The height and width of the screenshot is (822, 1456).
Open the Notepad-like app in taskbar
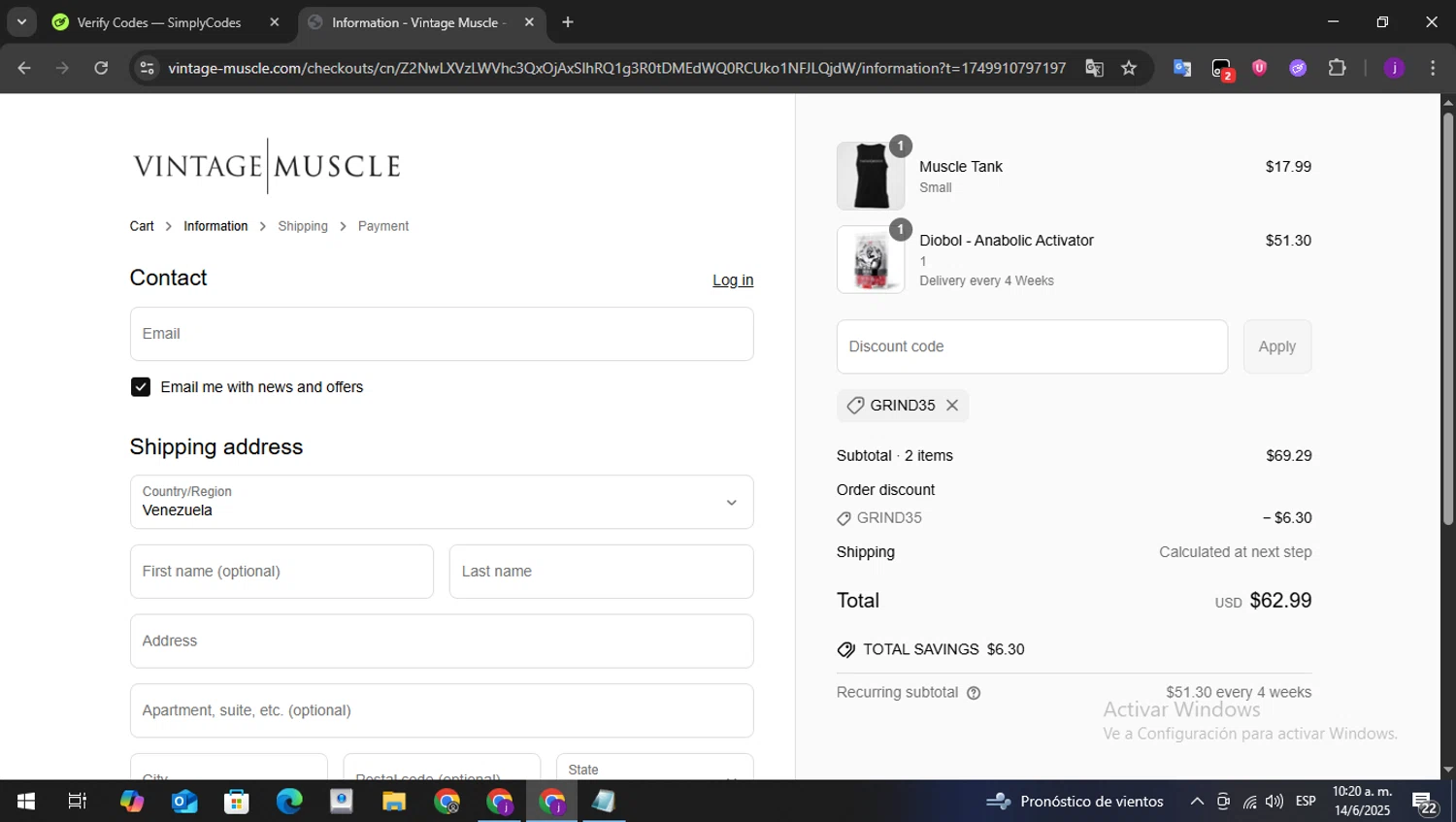tap(604, 802)
